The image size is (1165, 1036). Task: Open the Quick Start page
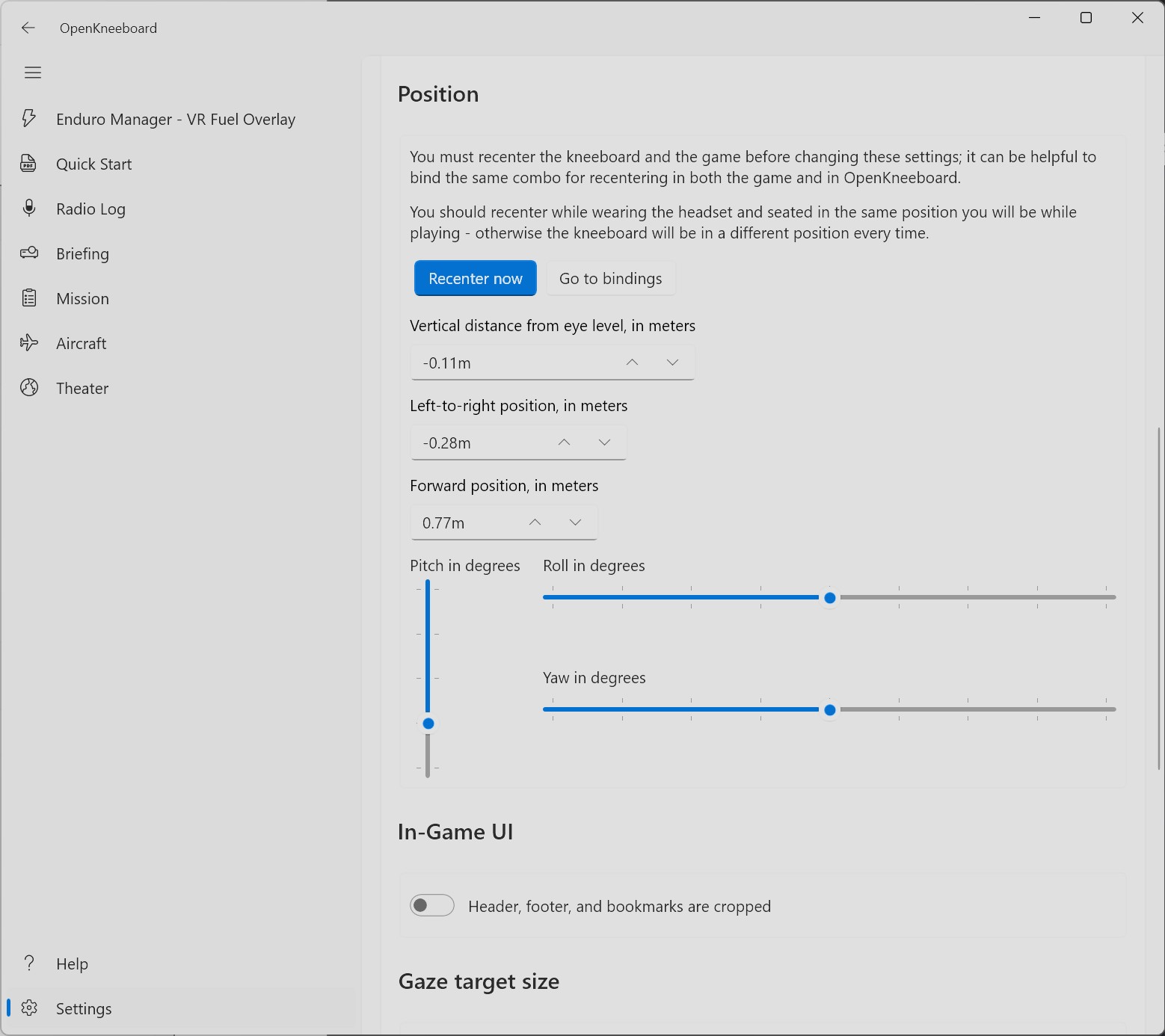tap(181, 164)
